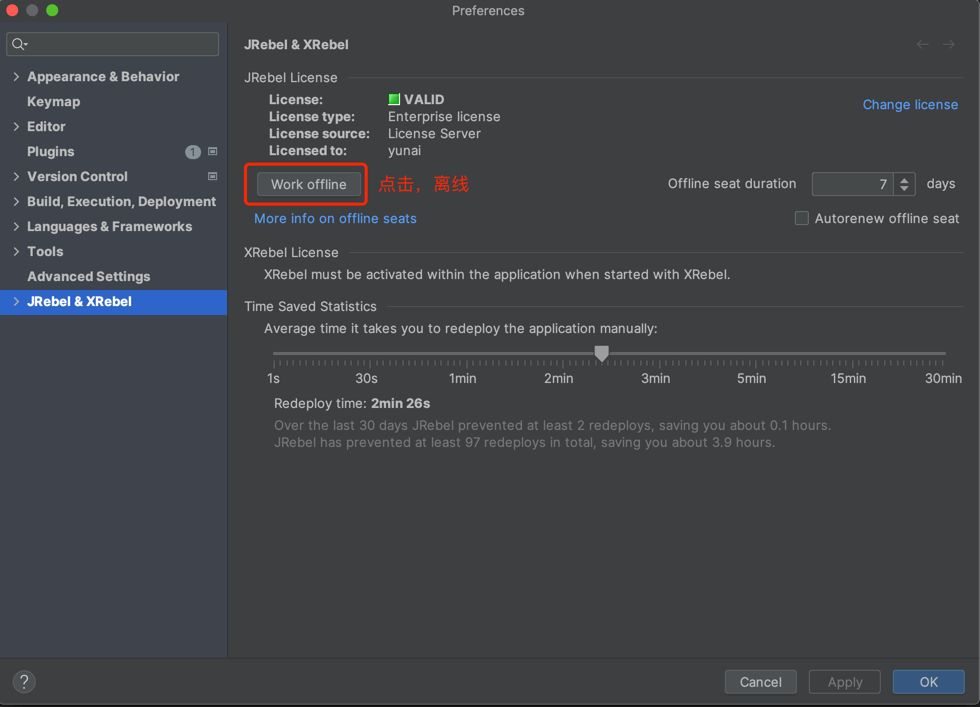
Task: Click the Version Control project-settings icon
Action: pos(212,176)
